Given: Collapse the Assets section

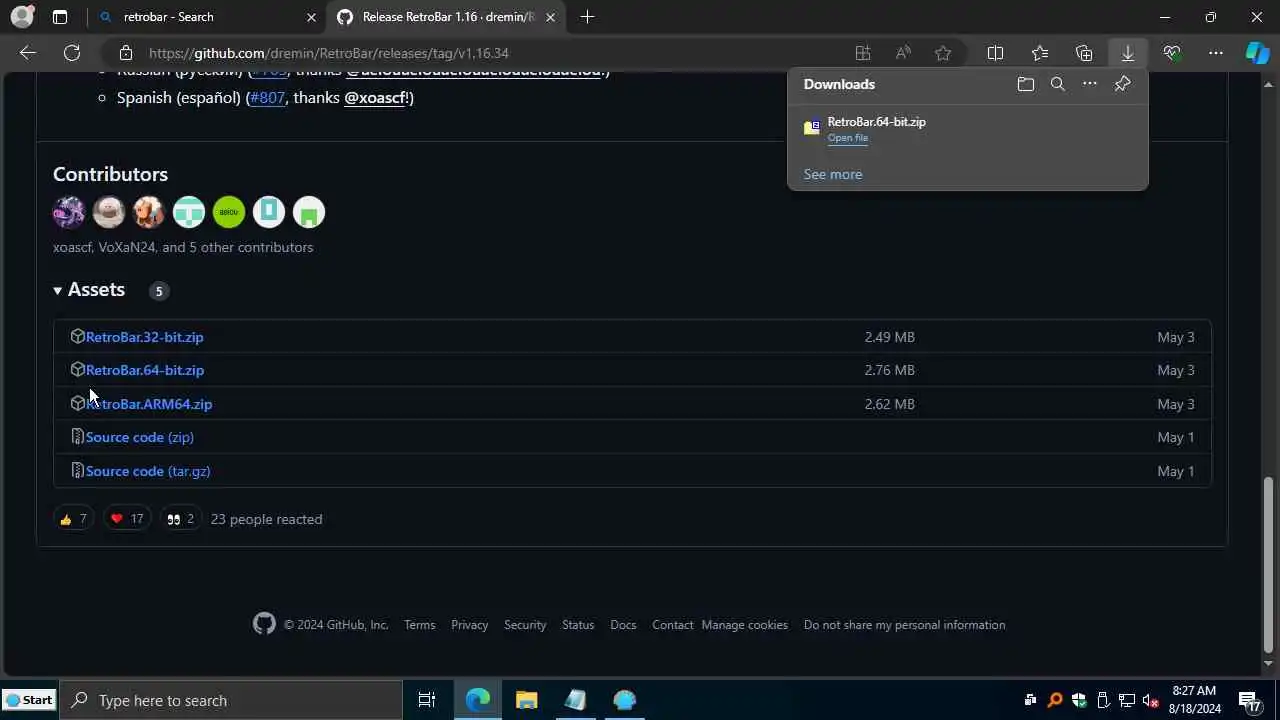Looking at the screenshot, I should pos(89,290).
